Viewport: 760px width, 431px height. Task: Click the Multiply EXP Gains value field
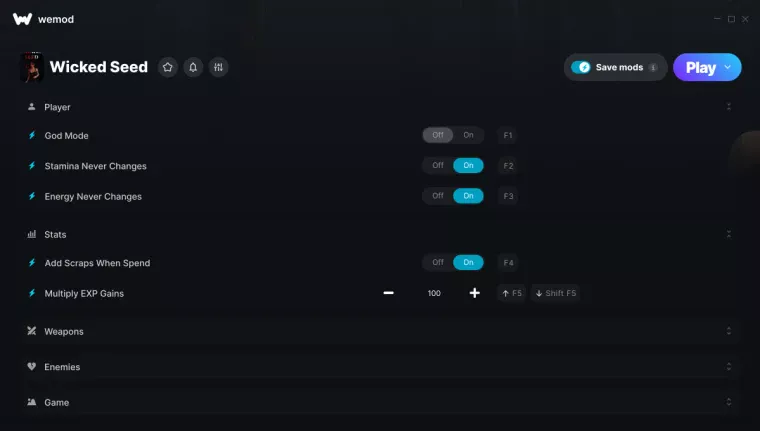coord(434,293)
